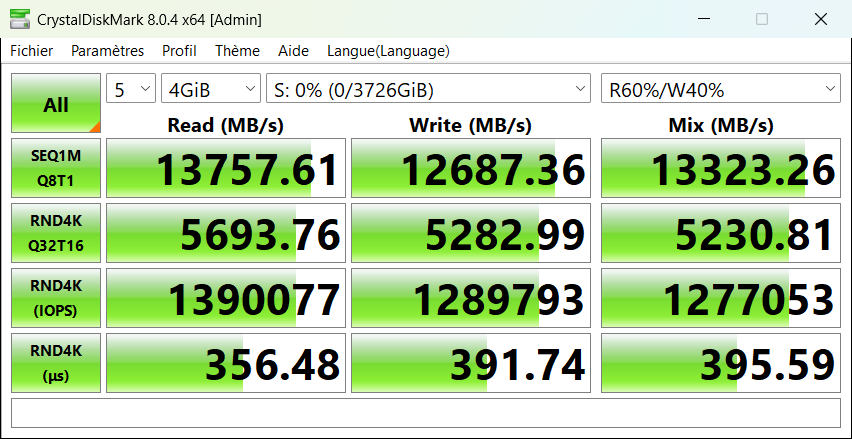Open the Fichier menu
This screenshot has height=439, width=852.
pos(32,51)
